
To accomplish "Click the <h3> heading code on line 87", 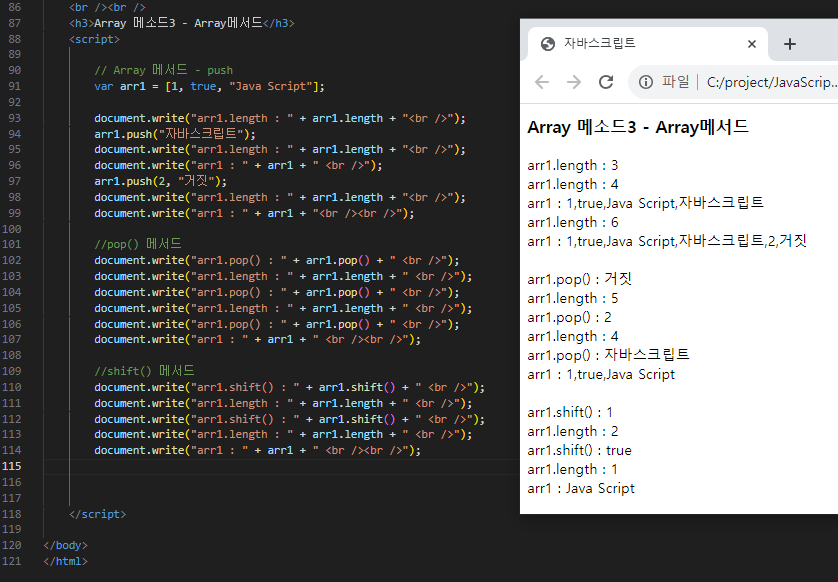I will coord(182,23).
